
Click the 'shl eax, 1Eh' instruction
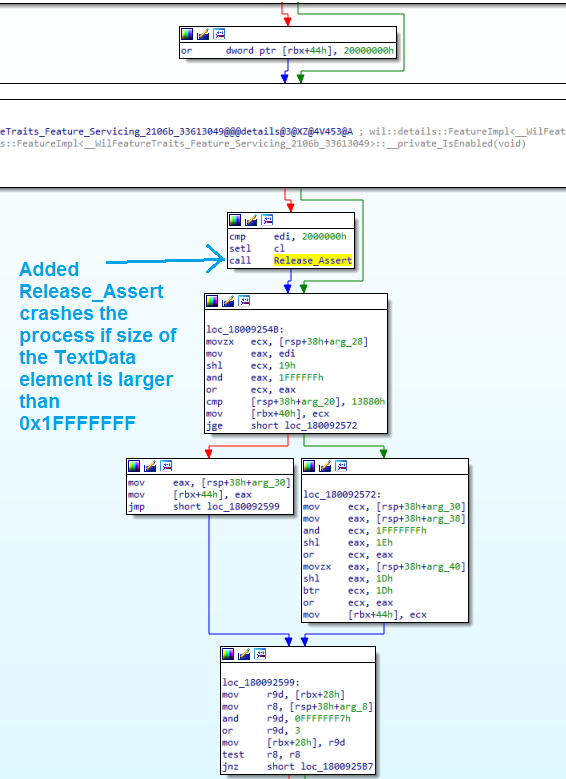click(348, 543)
